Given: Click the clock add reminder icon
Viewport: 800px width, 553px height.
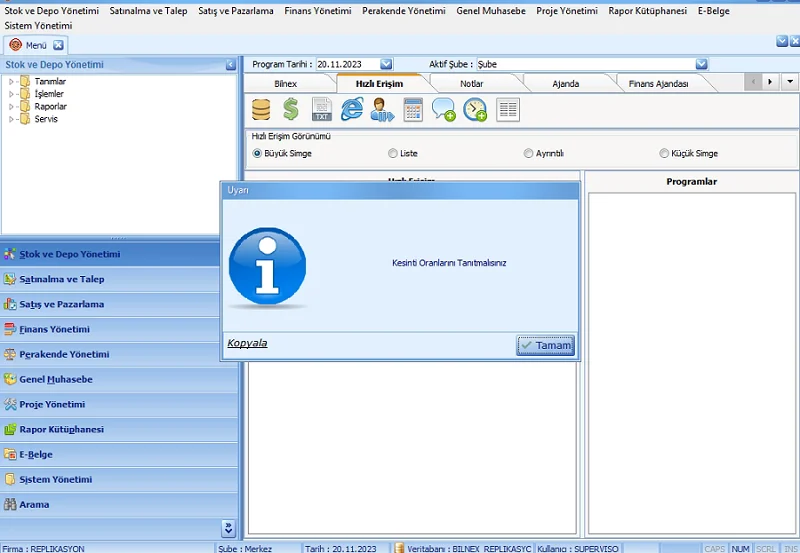Looking at the screenshot, I should 475,110.
